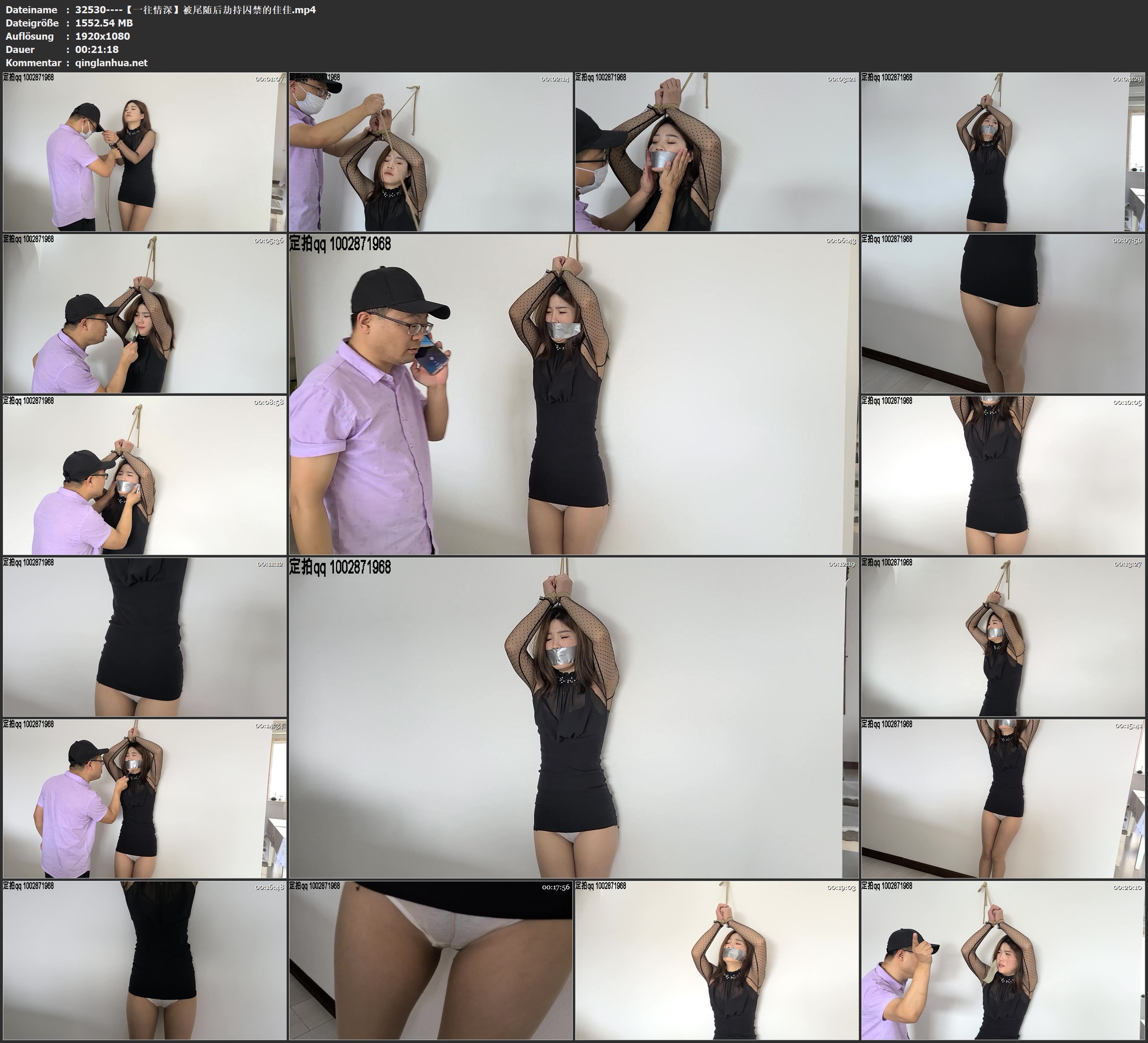
Task: Click the qinglanhua.net comment text
Action: (x=111, y=62)
